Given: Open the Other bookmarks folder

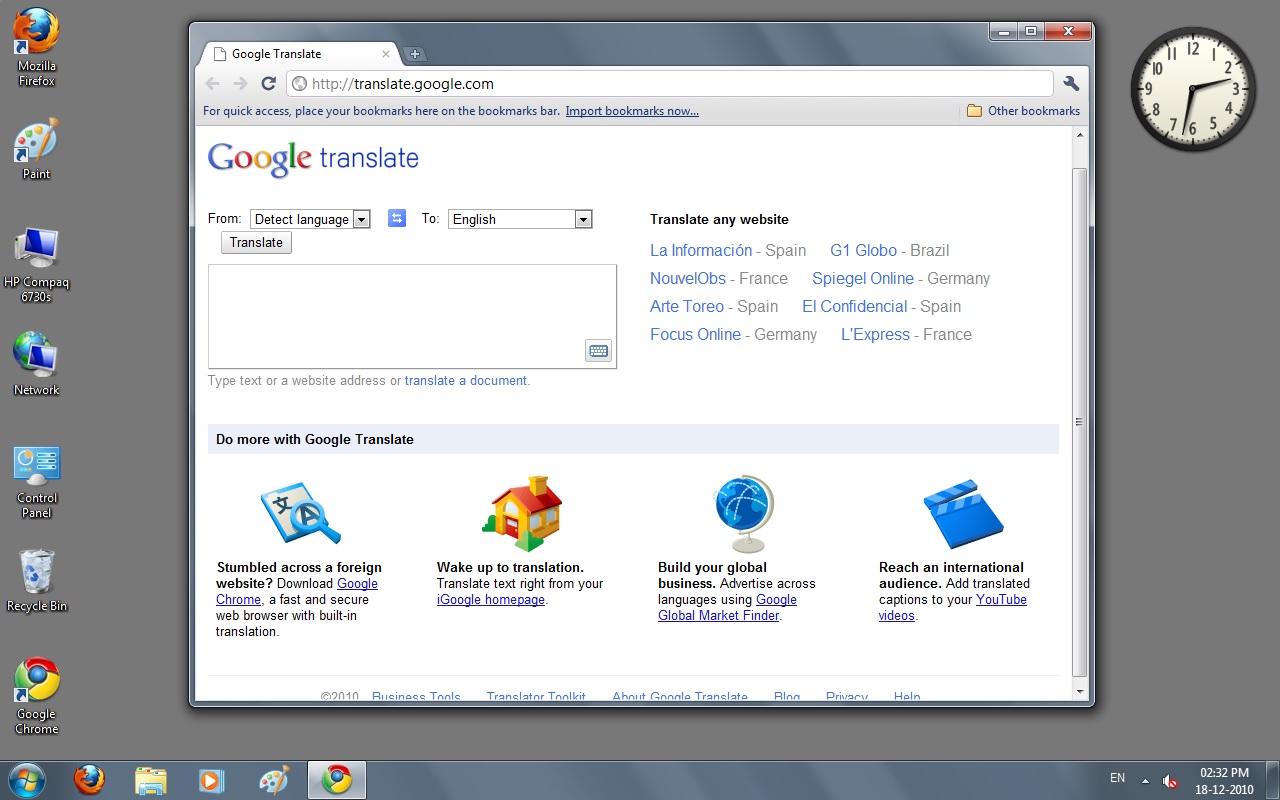Looking at the screenshot, I should 1024,111.
